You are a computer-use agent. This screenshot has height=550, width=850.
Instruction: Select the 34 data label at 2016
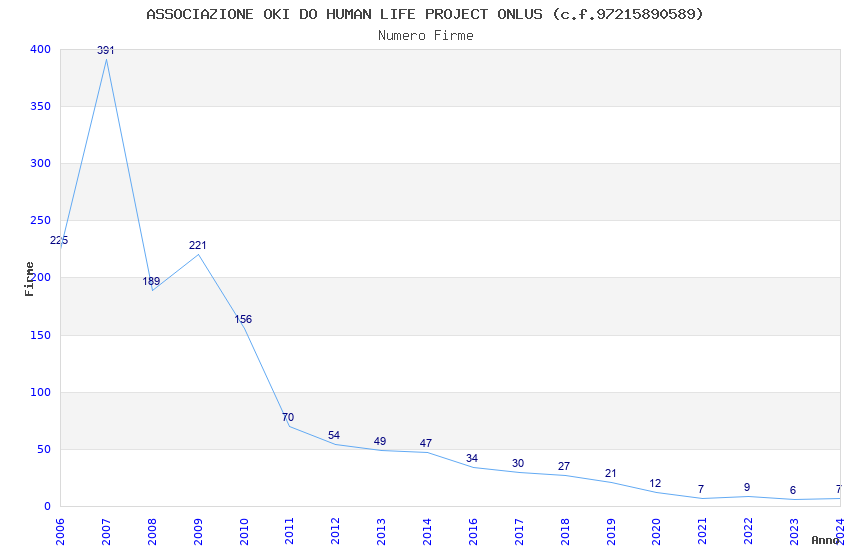pos(472,458)
